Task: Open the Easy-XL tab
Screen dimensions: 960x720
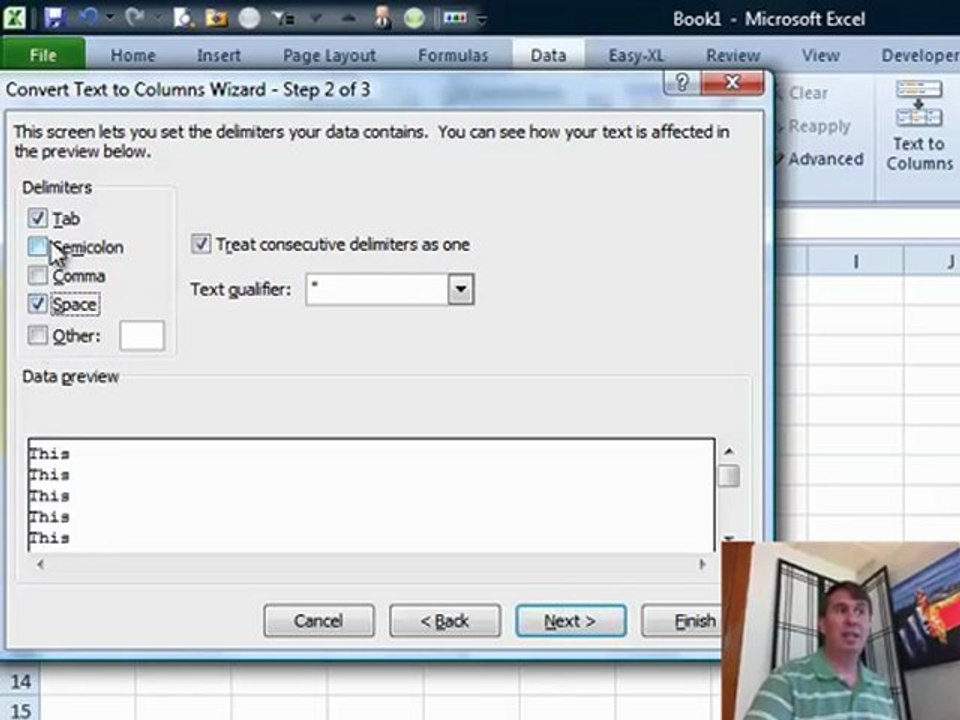Action: pyautogui.click(x=636, y=55)
